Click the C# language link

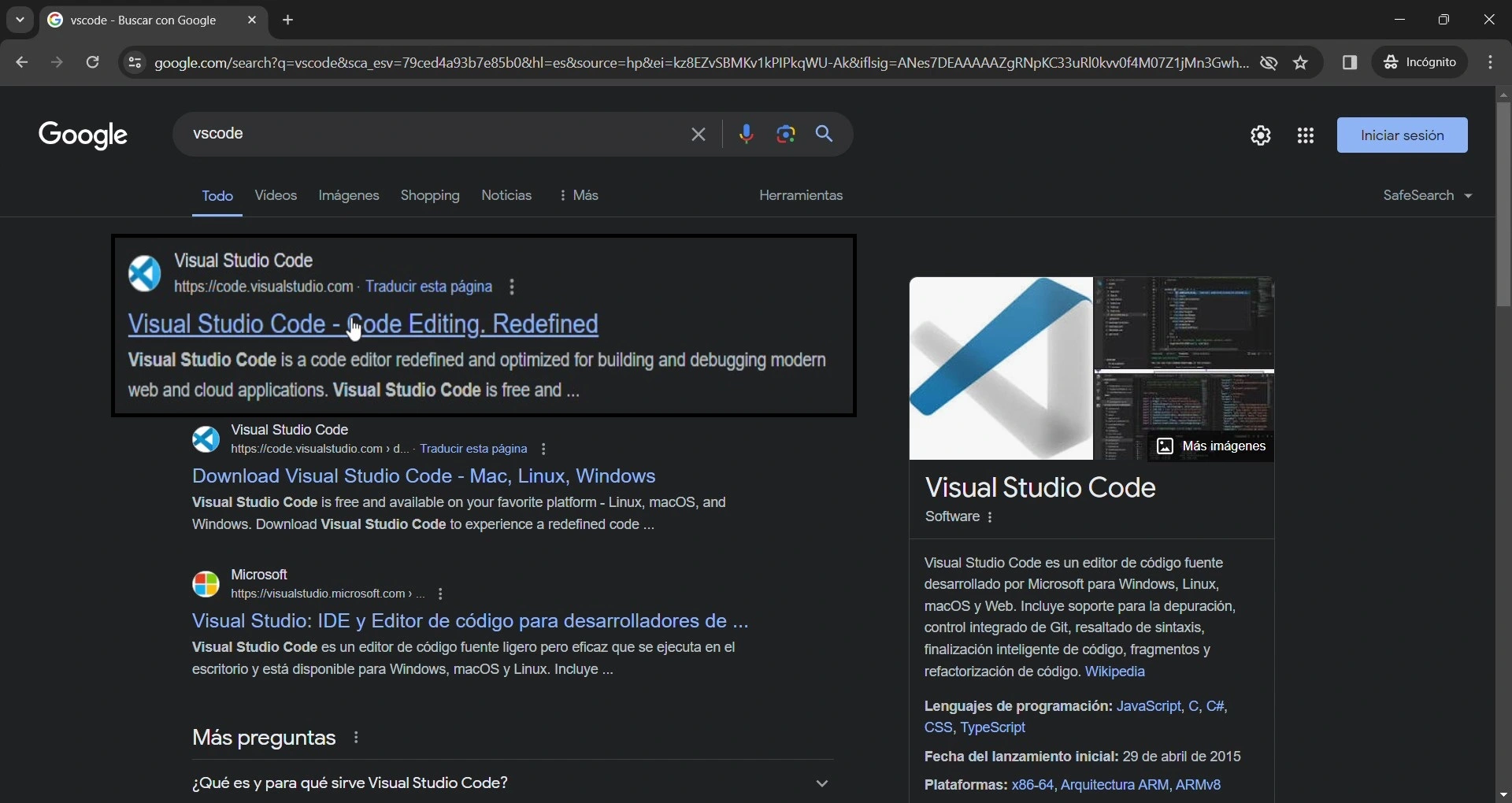[x=1216, y=706]
